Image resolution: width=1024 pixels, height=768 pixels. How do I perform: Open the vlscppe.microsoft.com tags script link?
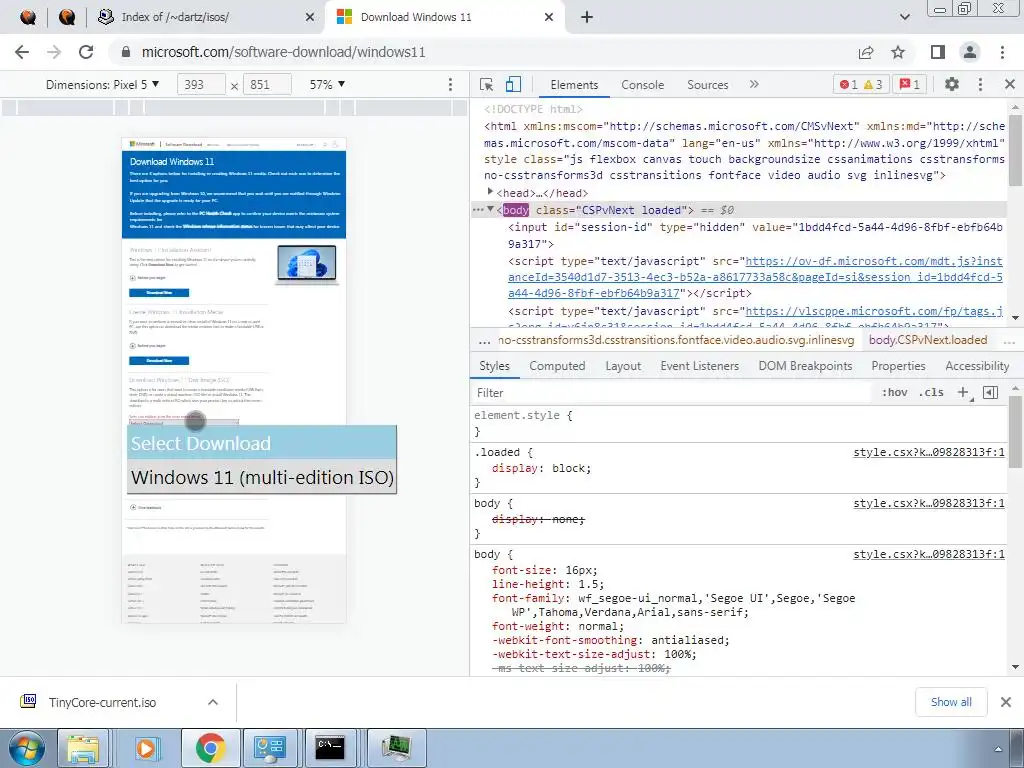pyautogui.click(x=874, y=312)
